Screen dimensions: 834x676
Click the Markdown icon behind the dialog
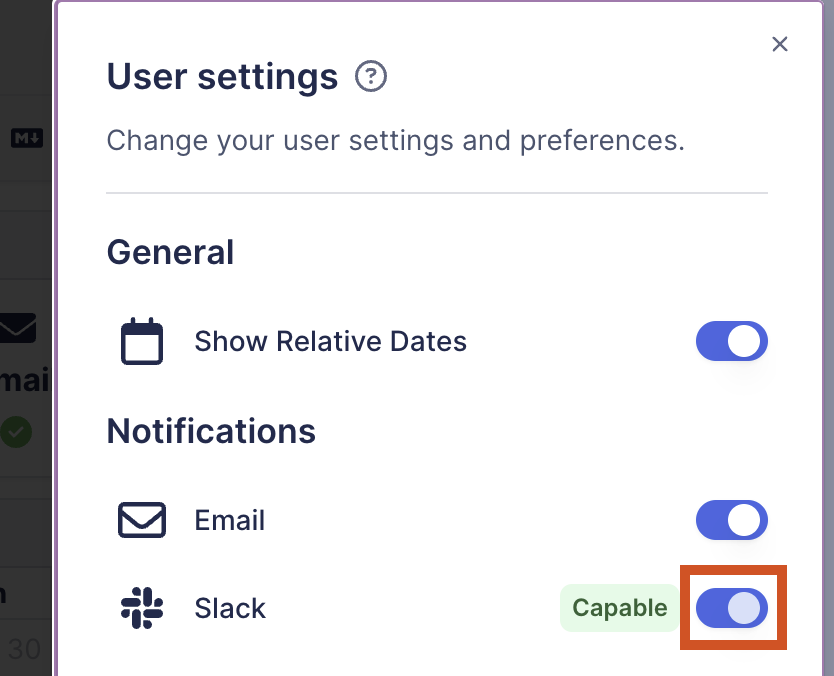tap(26, 138)
